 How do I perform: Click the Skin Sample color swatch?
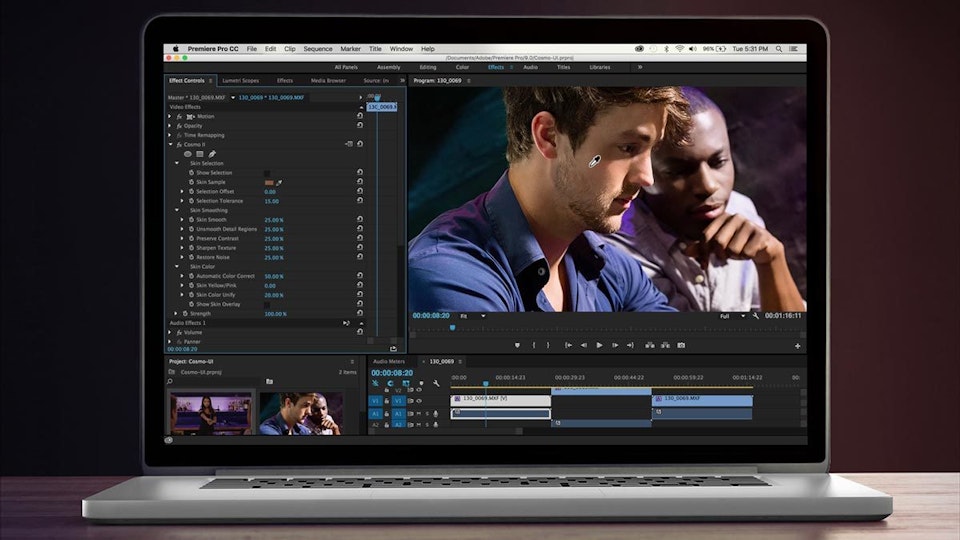[268, 182]
